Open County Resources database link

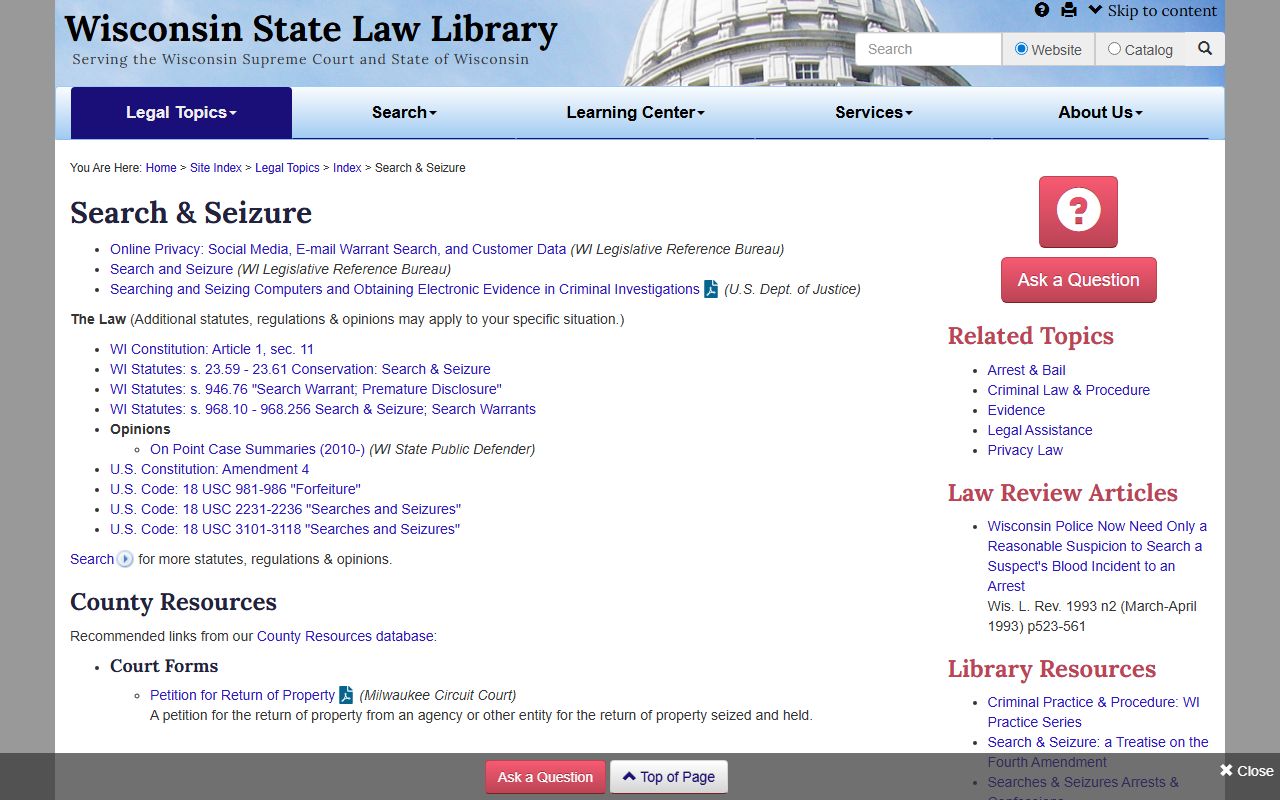(x=345, y=636)
